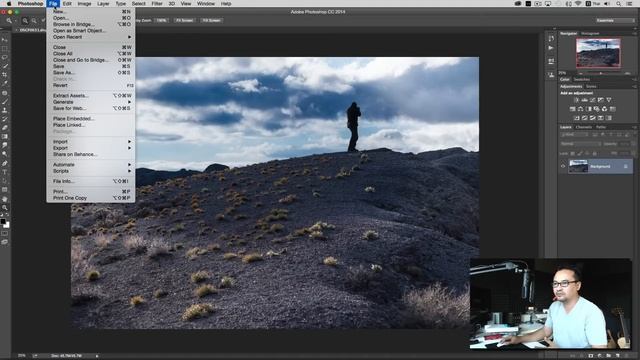The height and width of the screenshot is (360, 640).
Task: Click the Wi-Fi icon in the menu bar
Action: click(578, 4)
